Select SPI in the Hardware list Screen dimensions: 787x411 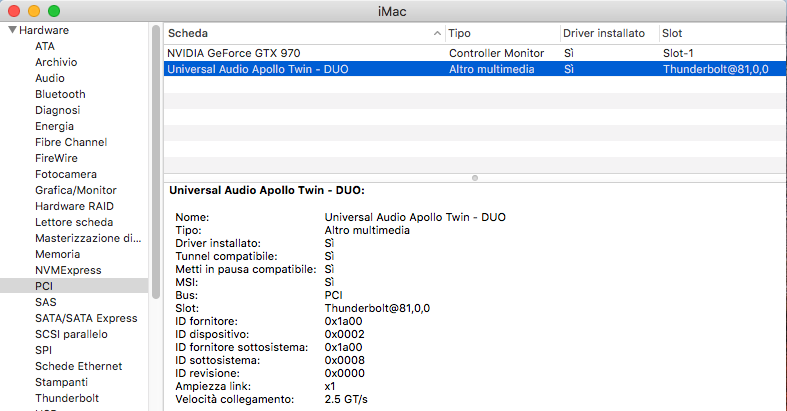click(43, 350)
